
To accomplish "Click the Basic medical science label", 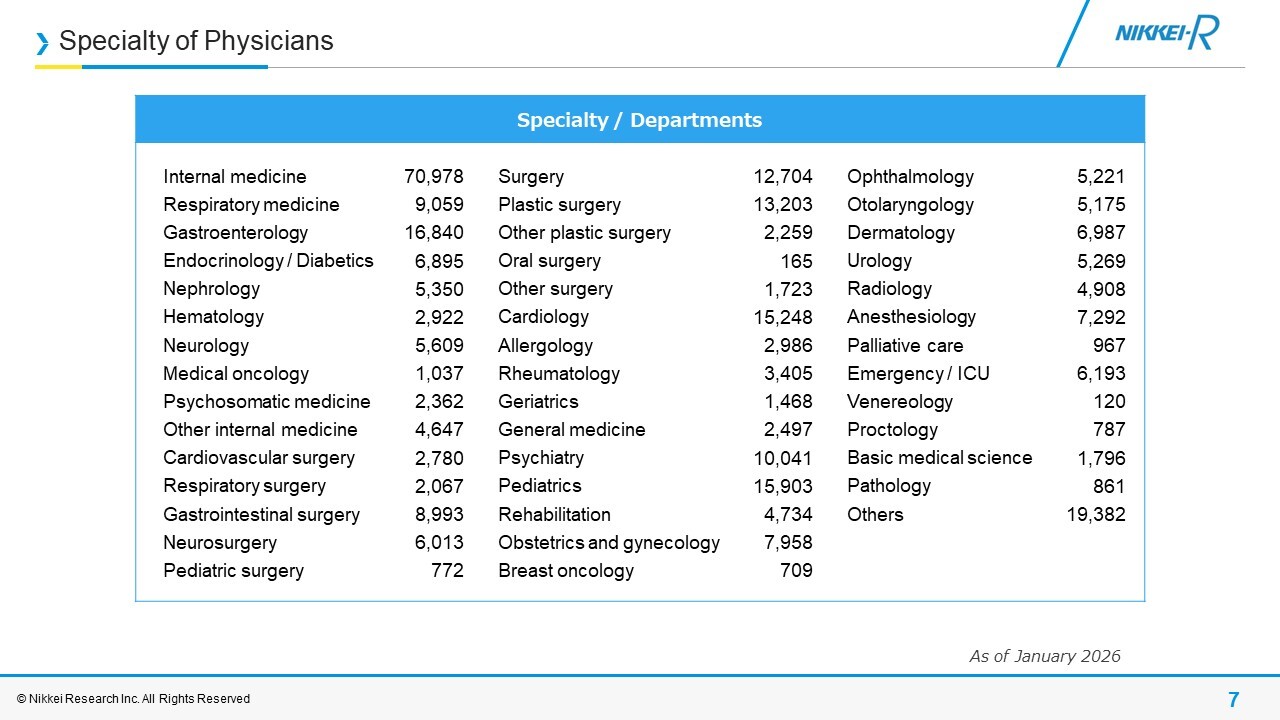I will (939, 458).
